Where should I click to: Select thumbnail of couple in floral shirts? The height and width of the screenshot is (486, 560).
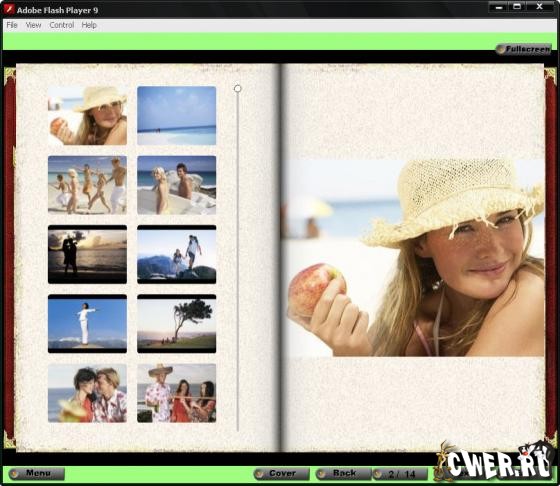(88, 393)
